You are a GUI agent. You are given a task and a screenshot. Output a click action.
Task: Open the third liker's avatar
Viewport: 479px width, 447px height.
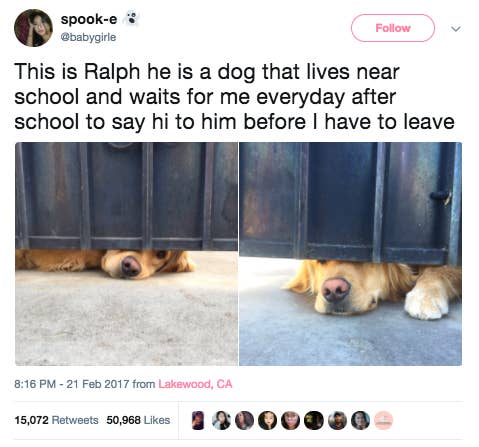(245, 420)
